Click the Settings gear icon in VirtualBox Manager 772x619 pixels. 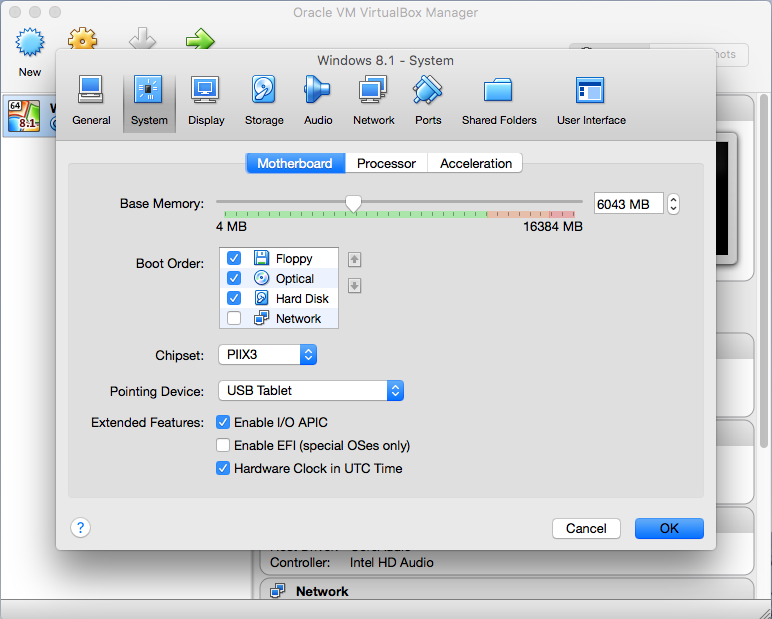click(82, 37)
